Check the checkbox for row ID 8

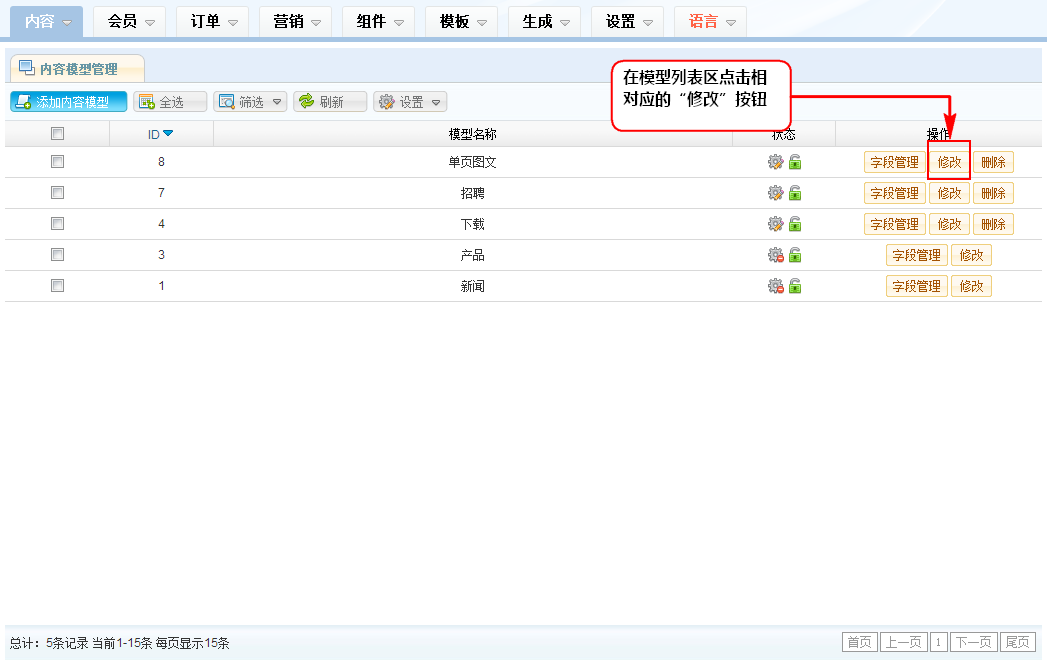[57, 162]
